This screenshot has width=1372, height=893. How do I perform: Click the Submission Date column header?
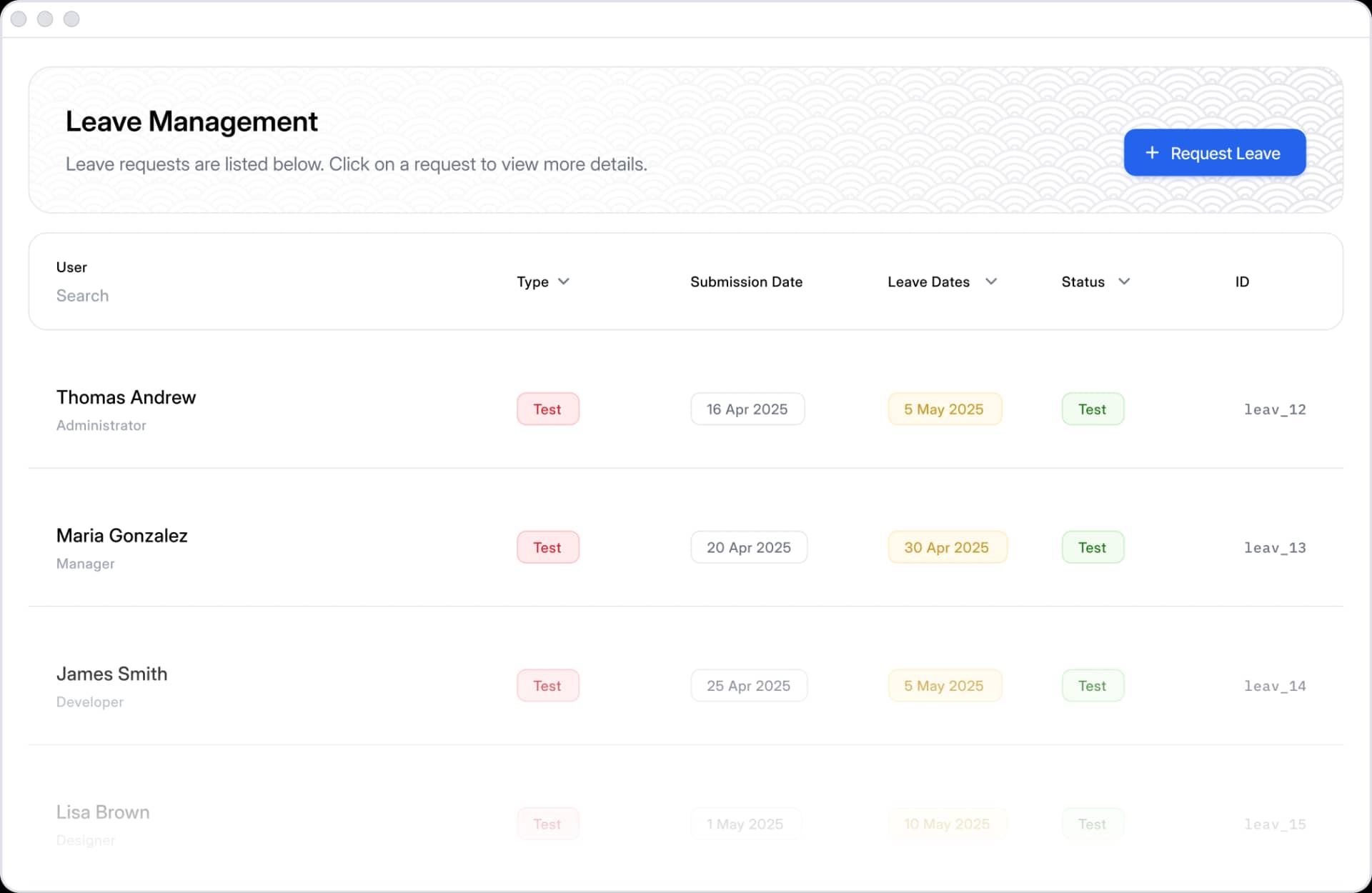click(746, 281)
